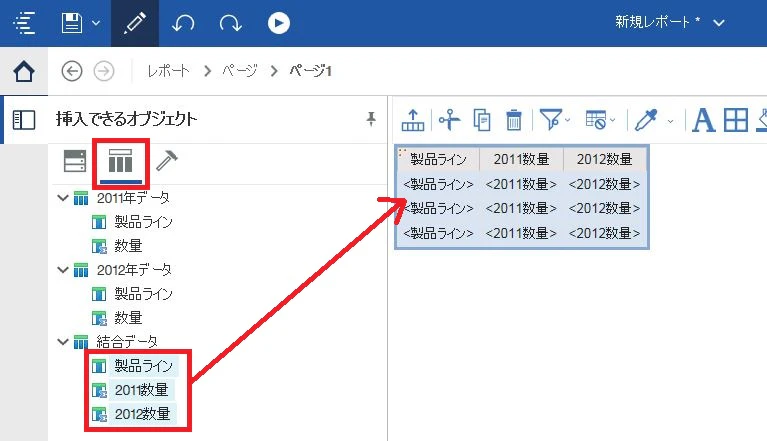Navigate forward with the right arrow circle
The height and width of the screenshot is (441, 767).
pyautogui.click(x=104, y=71)
